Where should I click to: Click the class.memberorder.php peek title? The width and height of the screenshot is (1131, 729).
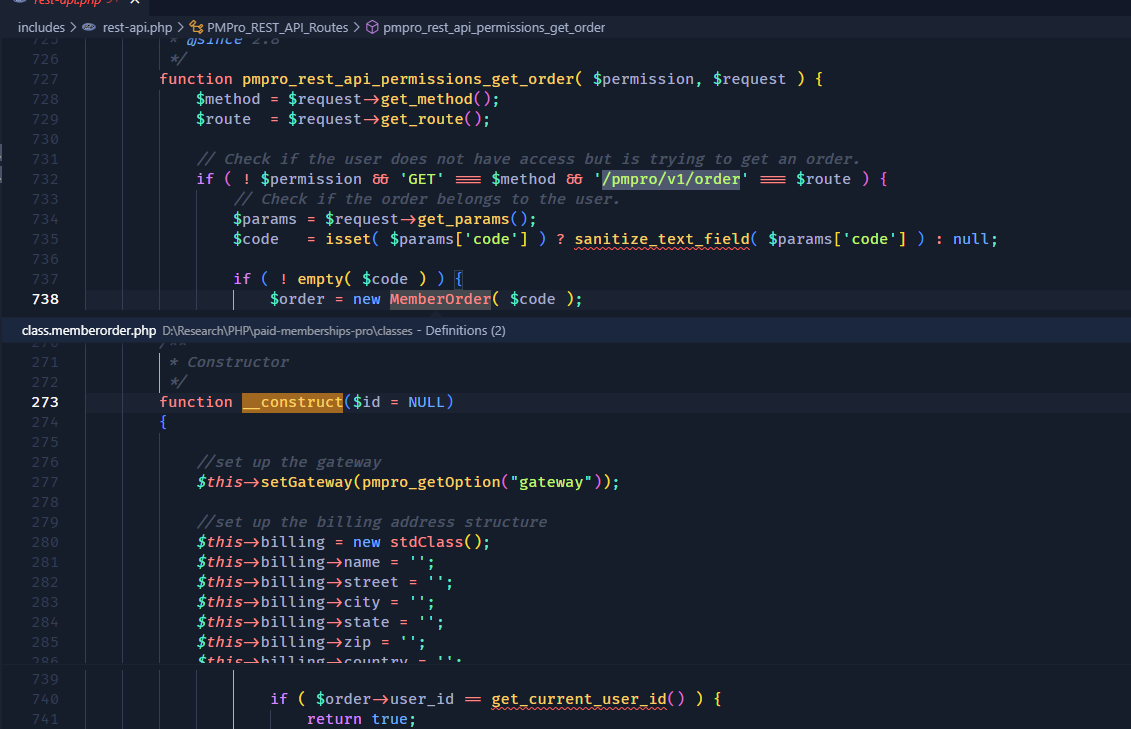coord(89,330)
